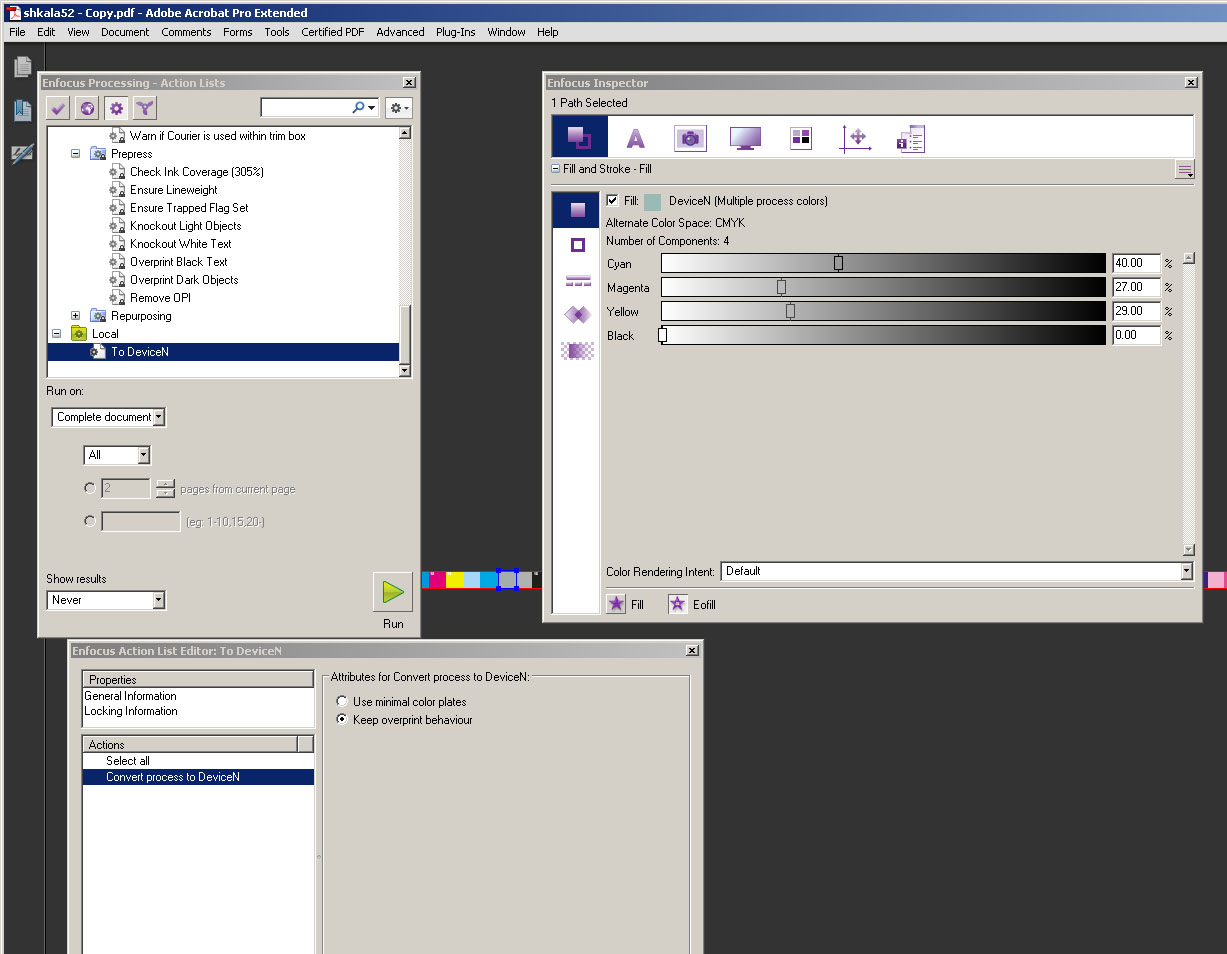Open the File menu

click(x=17, y=32)
